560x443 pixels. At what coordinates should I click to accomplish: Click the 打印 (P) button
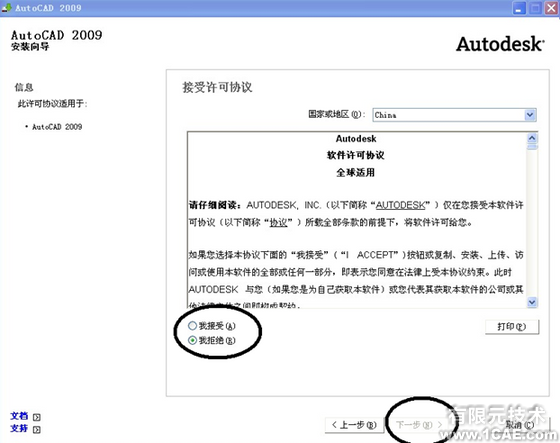512,327
